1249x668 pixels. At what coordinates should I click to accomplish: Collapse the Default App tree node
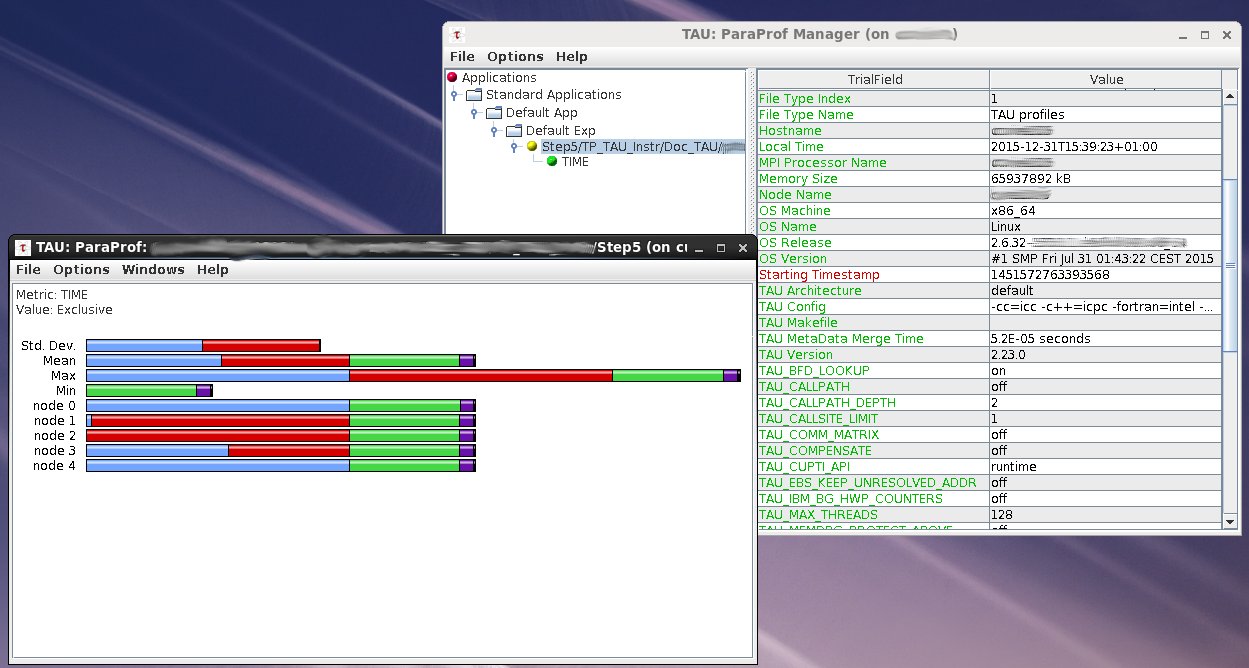pos(474,113)
